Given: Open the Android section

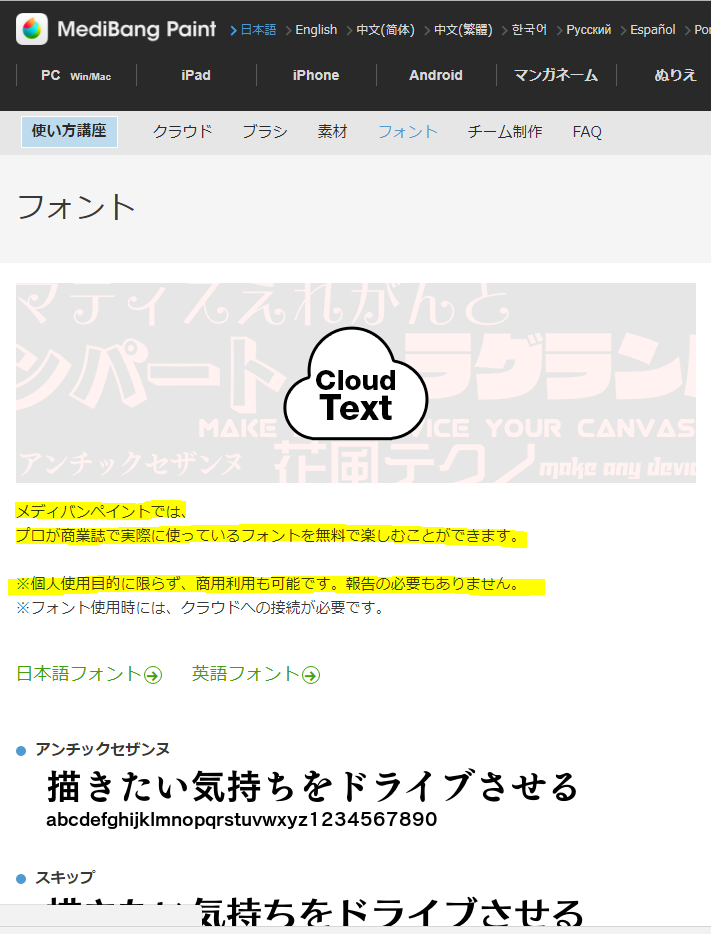Looking at the screenshot, I should click(436, 76).
